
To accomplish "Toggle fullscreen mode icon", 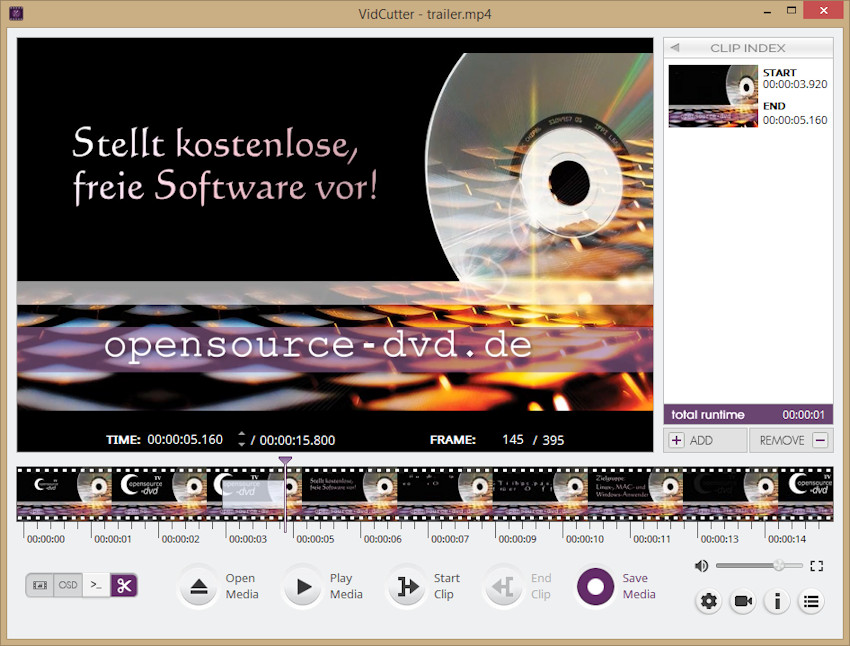I will tap(816, 566).
